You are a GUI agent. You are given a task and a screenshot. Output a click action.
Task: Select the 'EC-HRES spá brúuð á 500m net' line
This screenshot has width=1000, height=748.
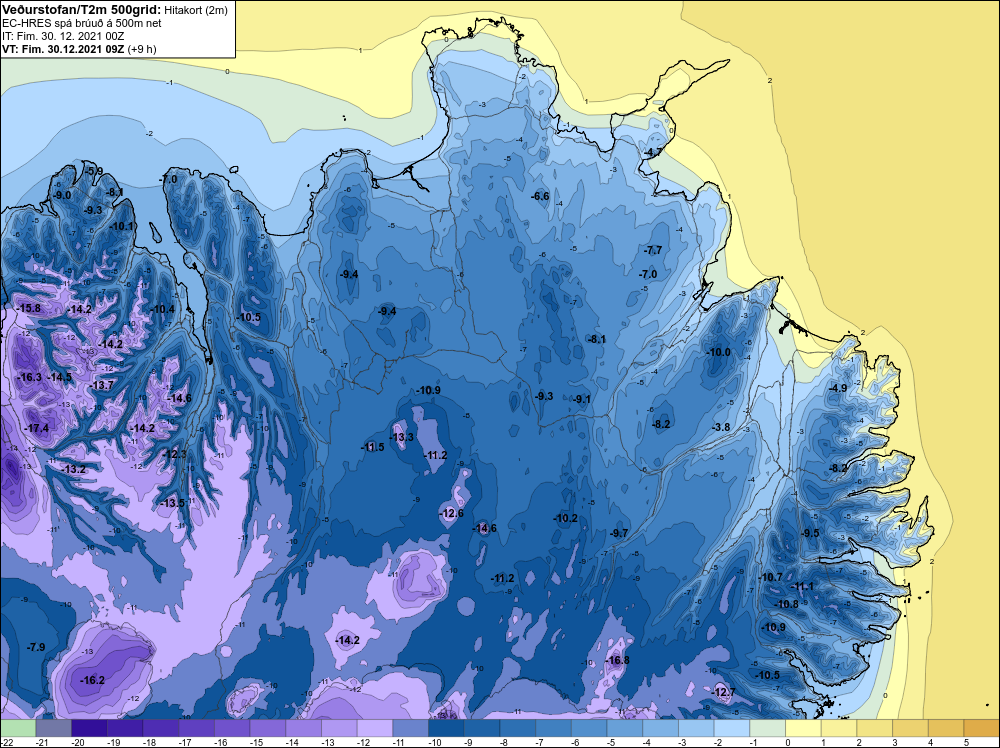tap(82, 23)
